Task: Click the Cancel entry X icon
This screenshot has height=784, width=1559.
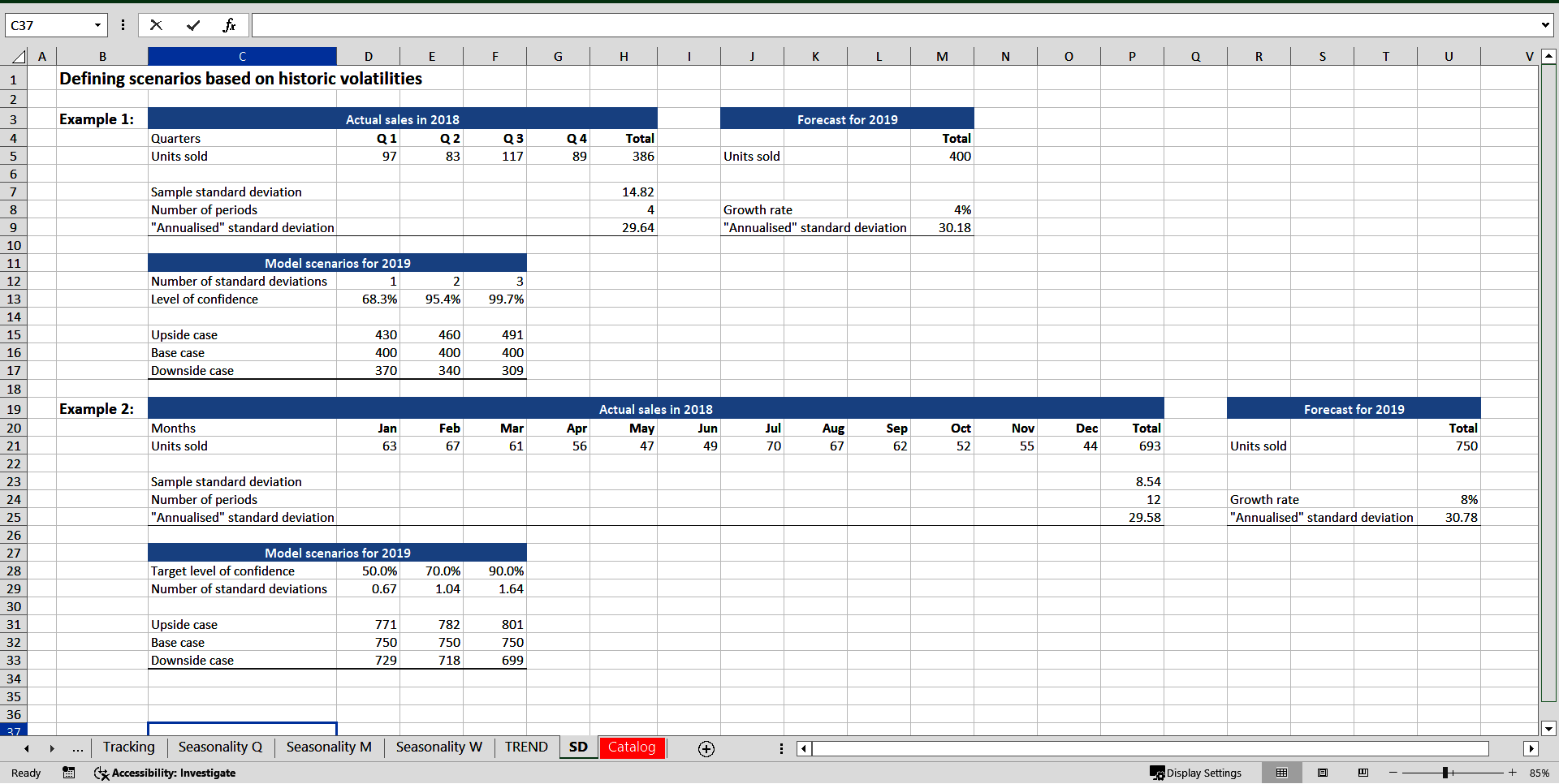Action: 156,25
